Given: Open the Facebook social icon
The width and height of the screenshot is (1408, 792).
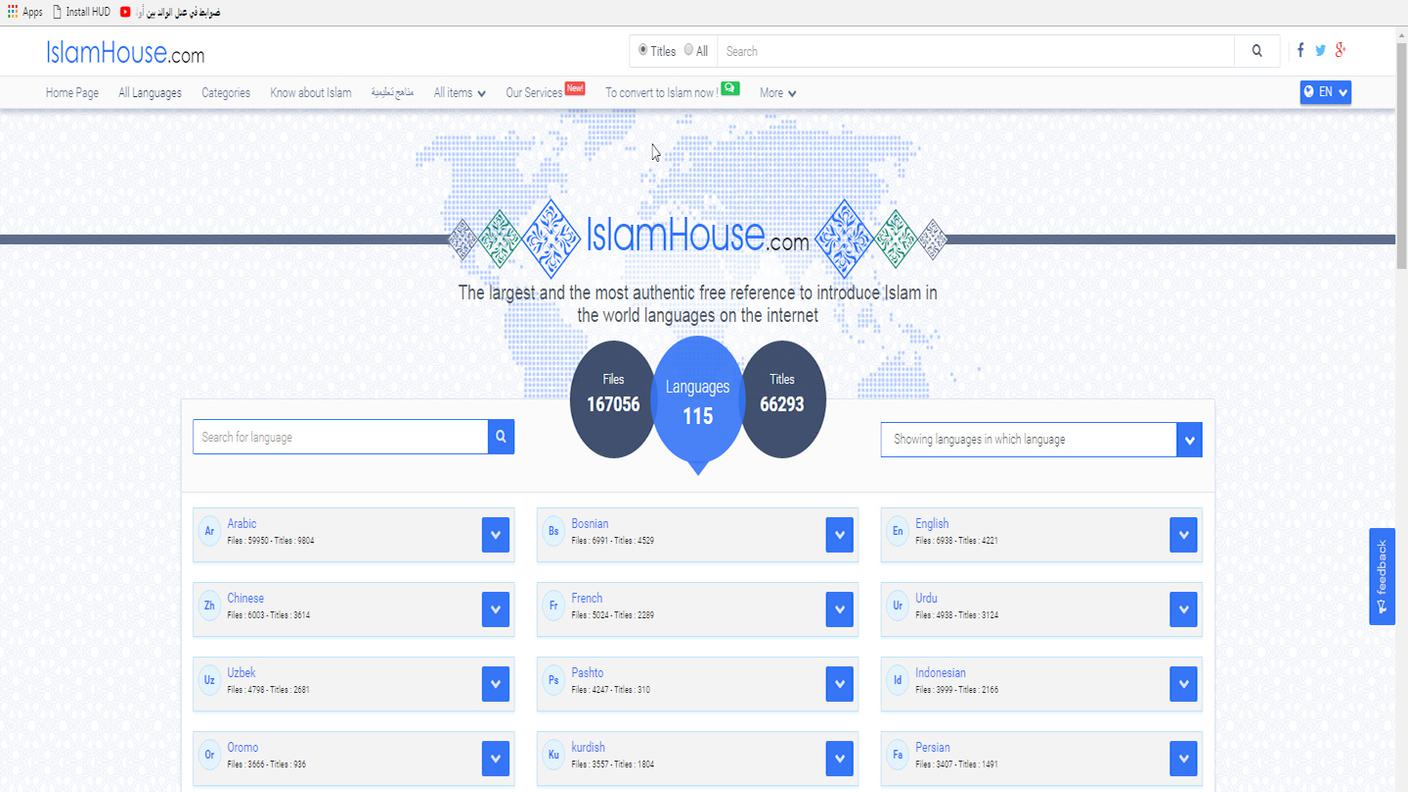Looking at the screenshot, I should click(1300, 50).
